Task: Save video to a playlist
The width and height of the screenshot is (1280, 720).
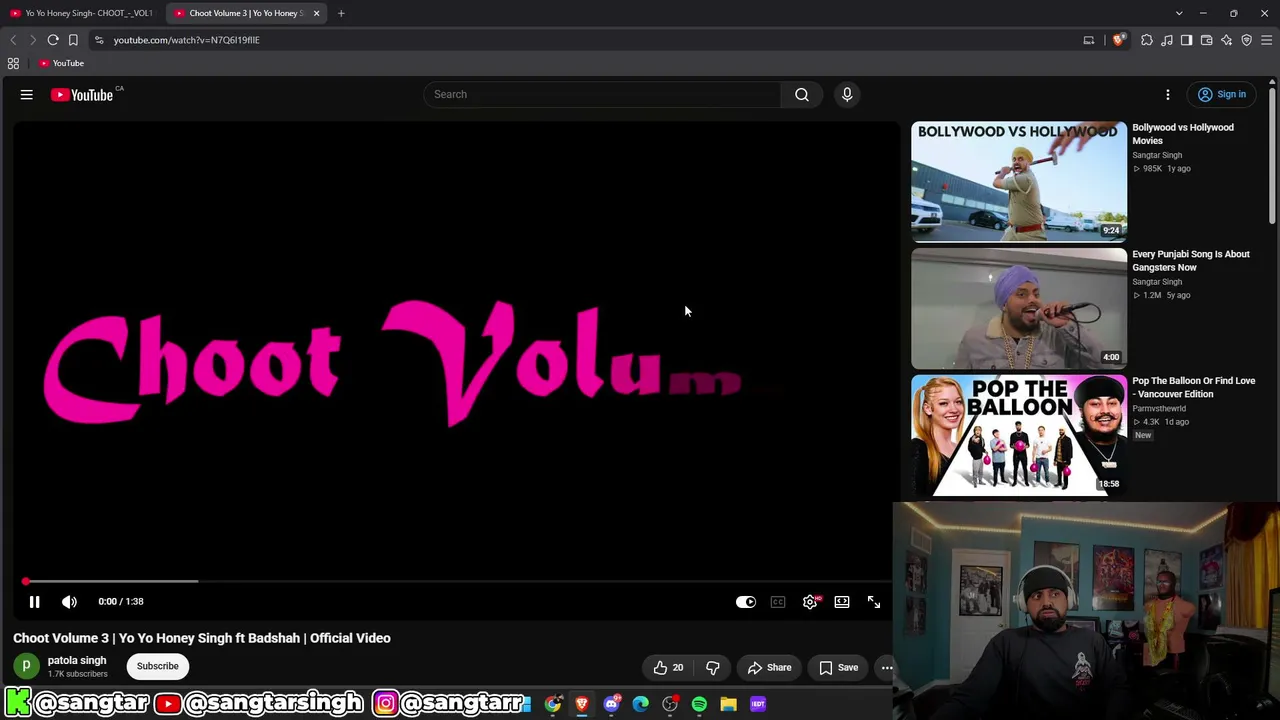Action: click(838, 667)
